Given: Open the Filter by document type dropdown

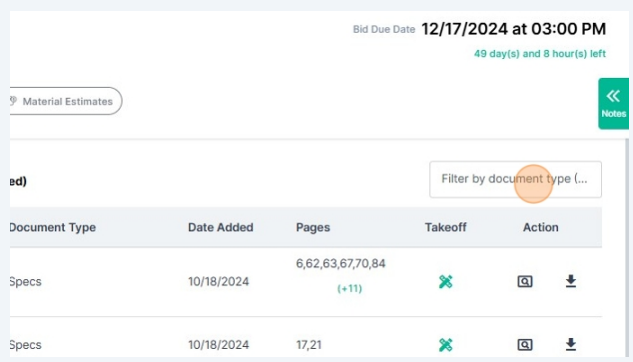Looking at the screenshot, I should pyautogui.click(x=516, y=179).
